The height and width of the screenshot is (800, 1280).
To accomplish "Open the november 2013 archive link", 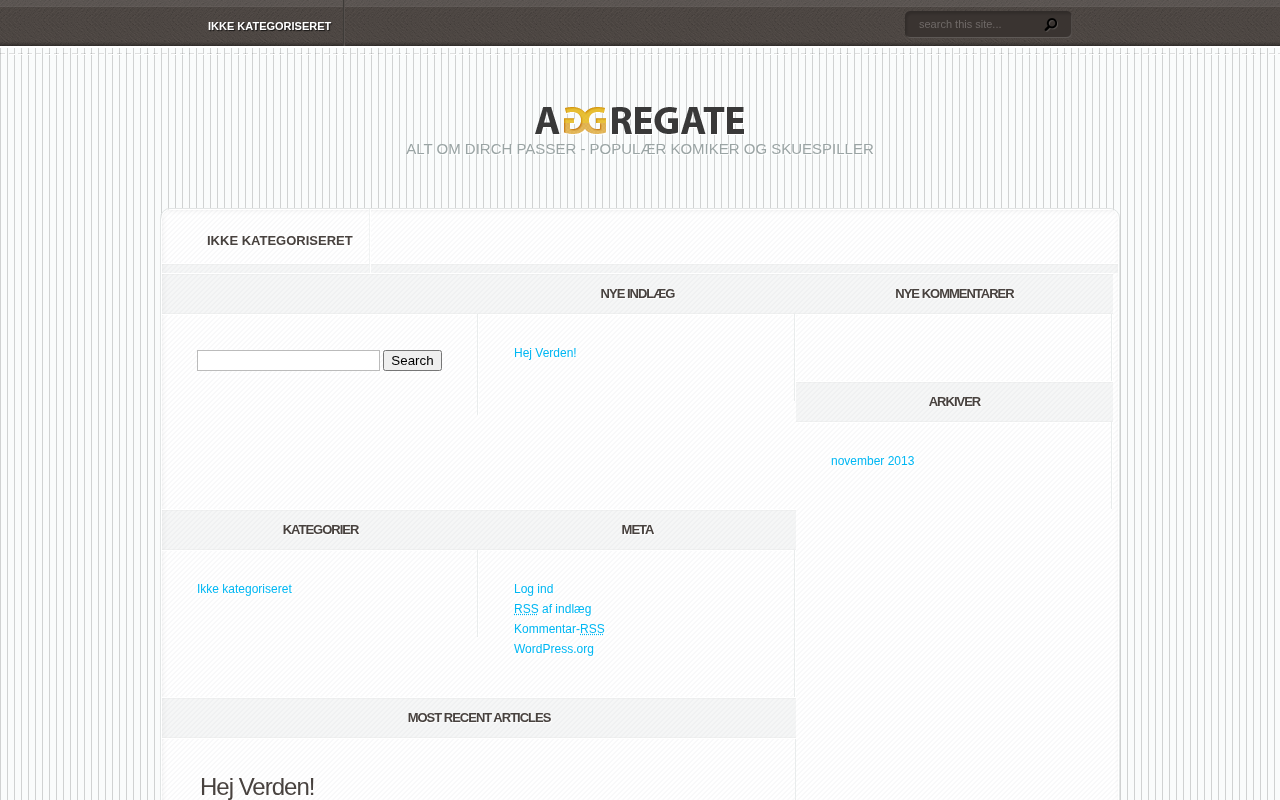I will (x=872, y=461).
